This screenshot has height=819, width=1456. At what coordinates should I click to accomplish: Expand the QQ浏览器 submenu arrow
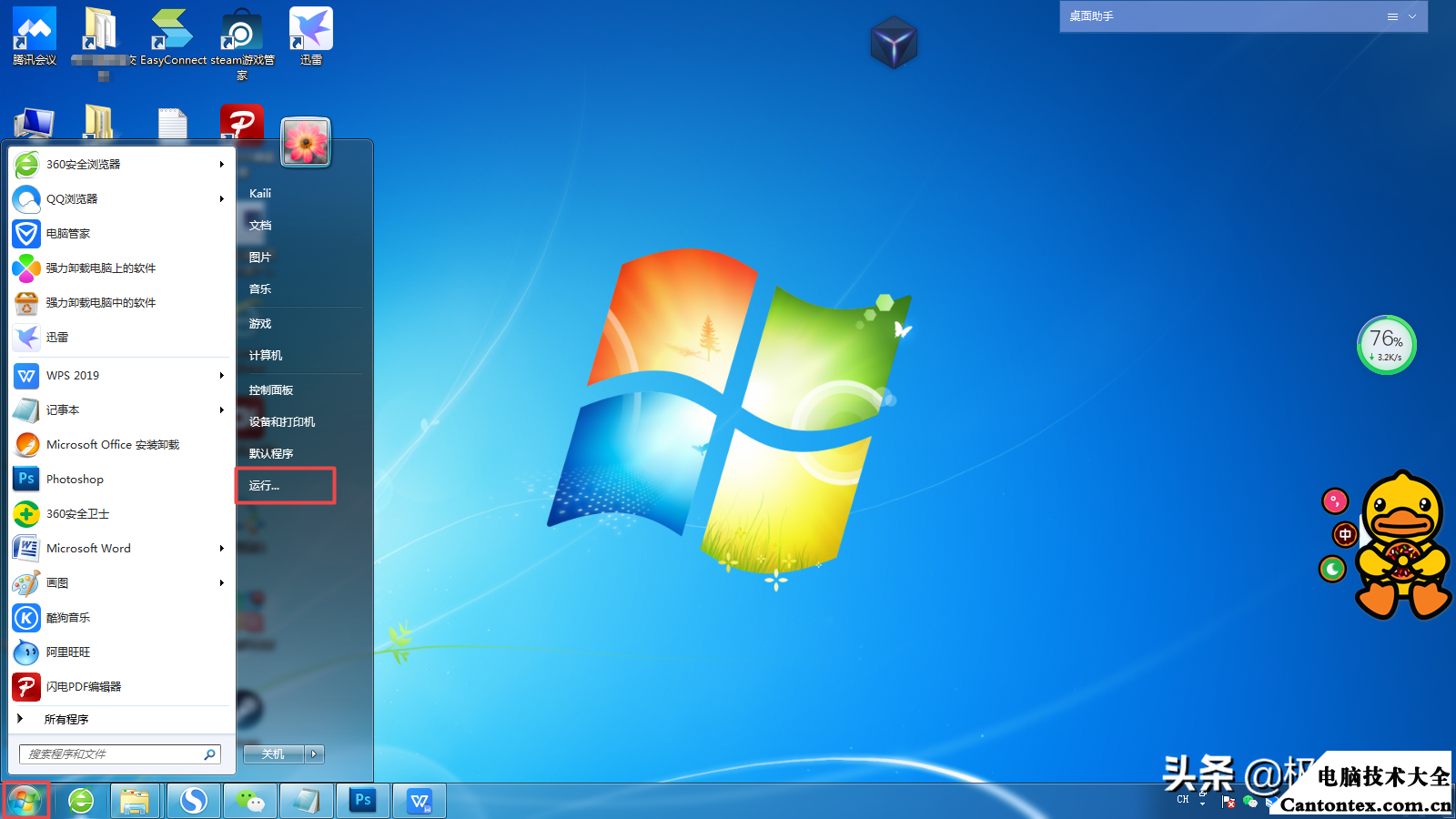tap(221, 199)
